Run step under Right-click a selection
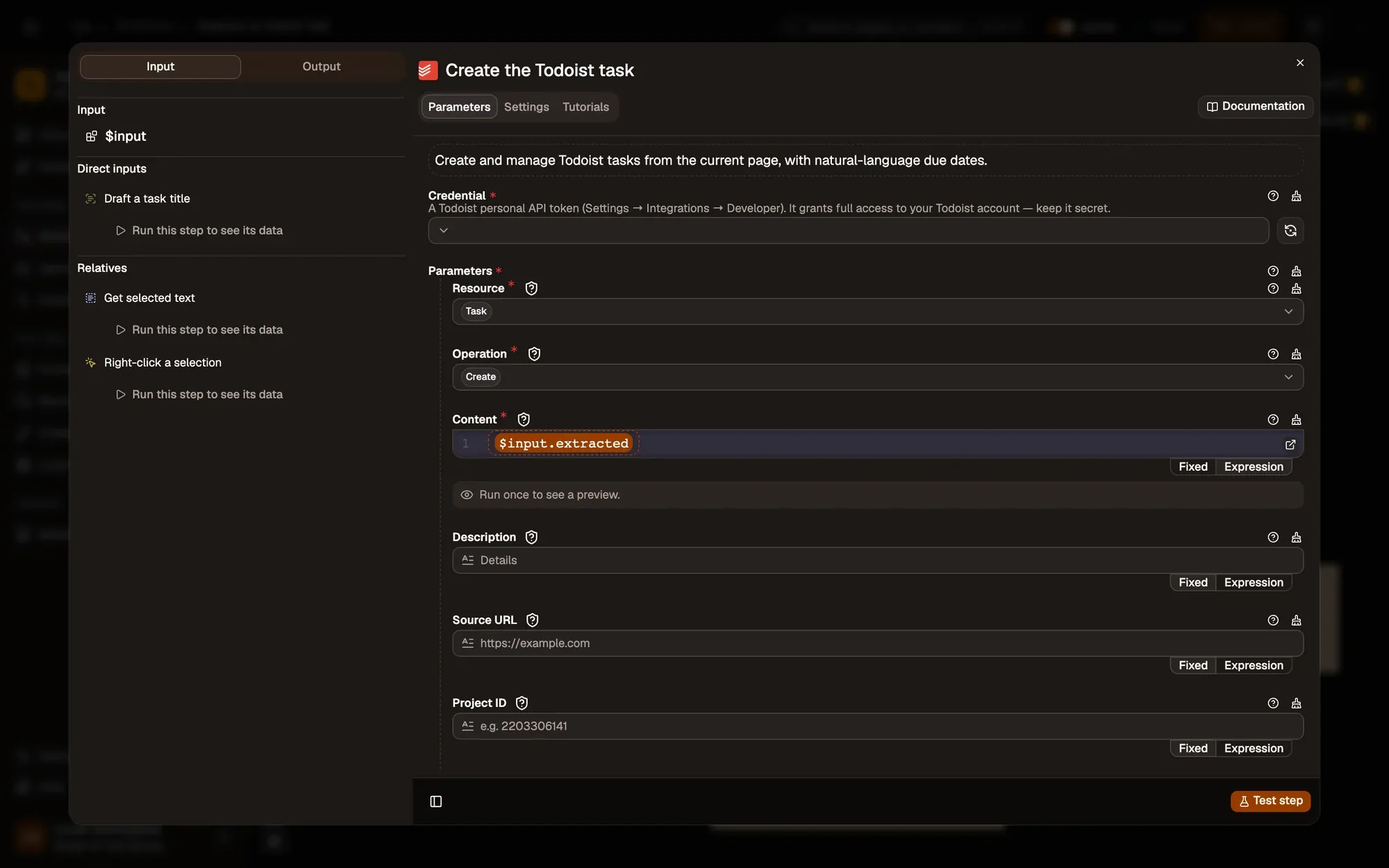The height and width of the screenshot is (868, 1389). tap(199, 394)
